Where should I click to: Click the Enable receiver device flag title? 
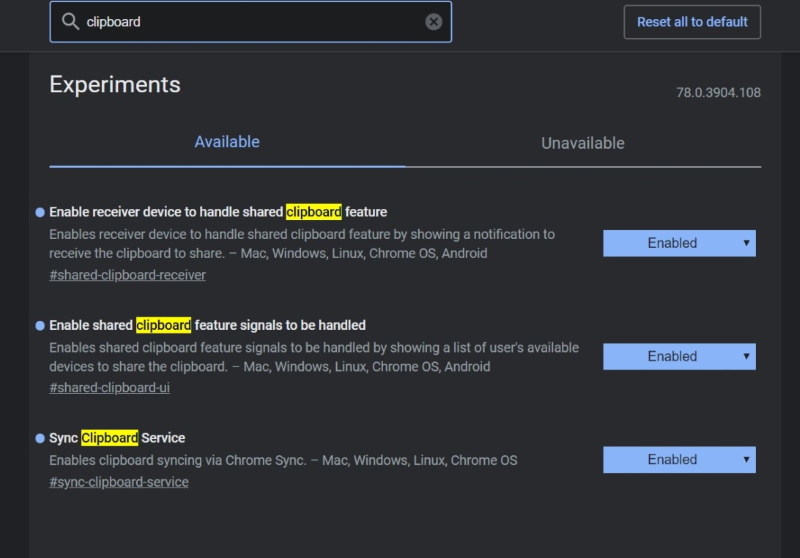(218, 212)
